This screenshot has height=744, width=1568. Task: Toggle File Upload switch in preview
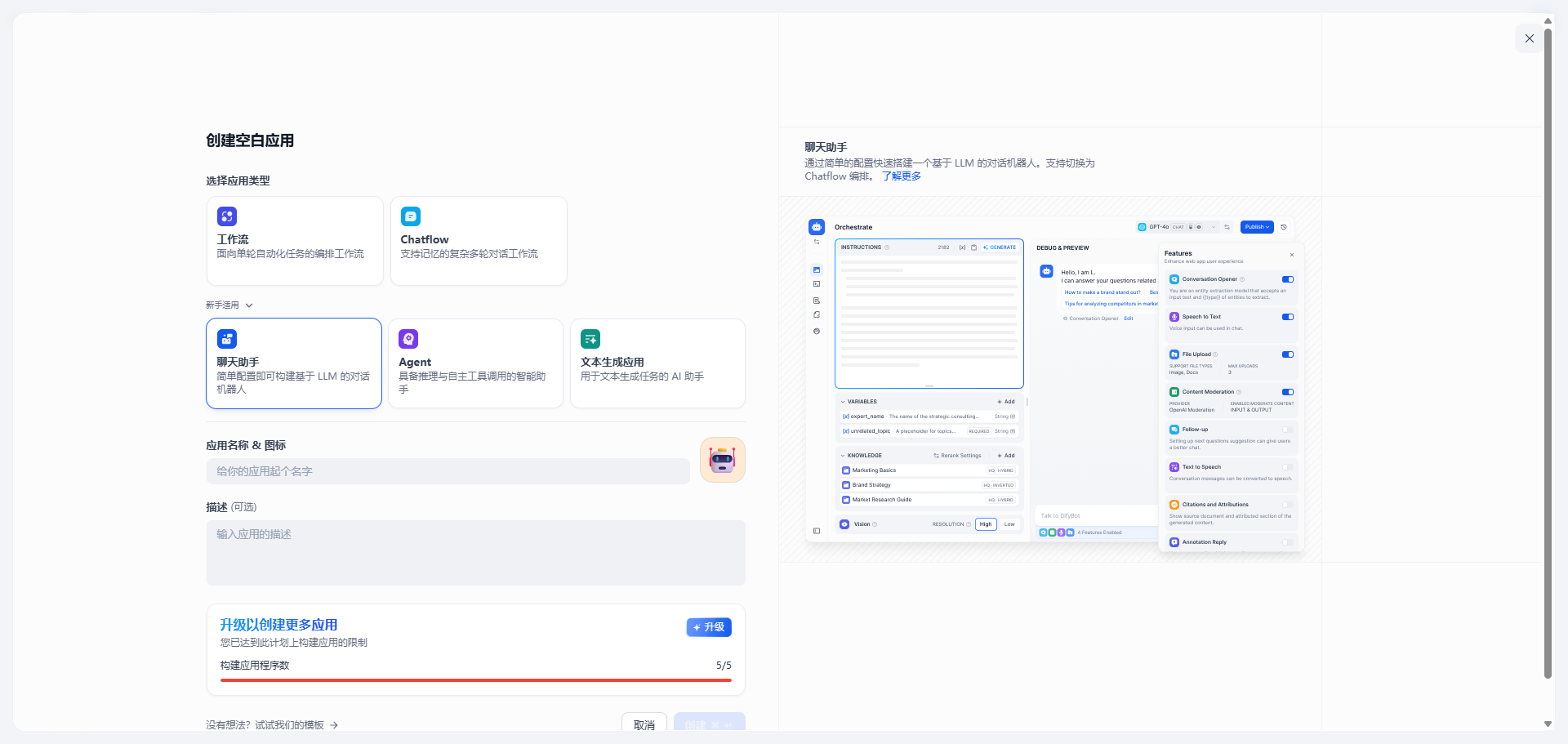(x=1287, y=354)
